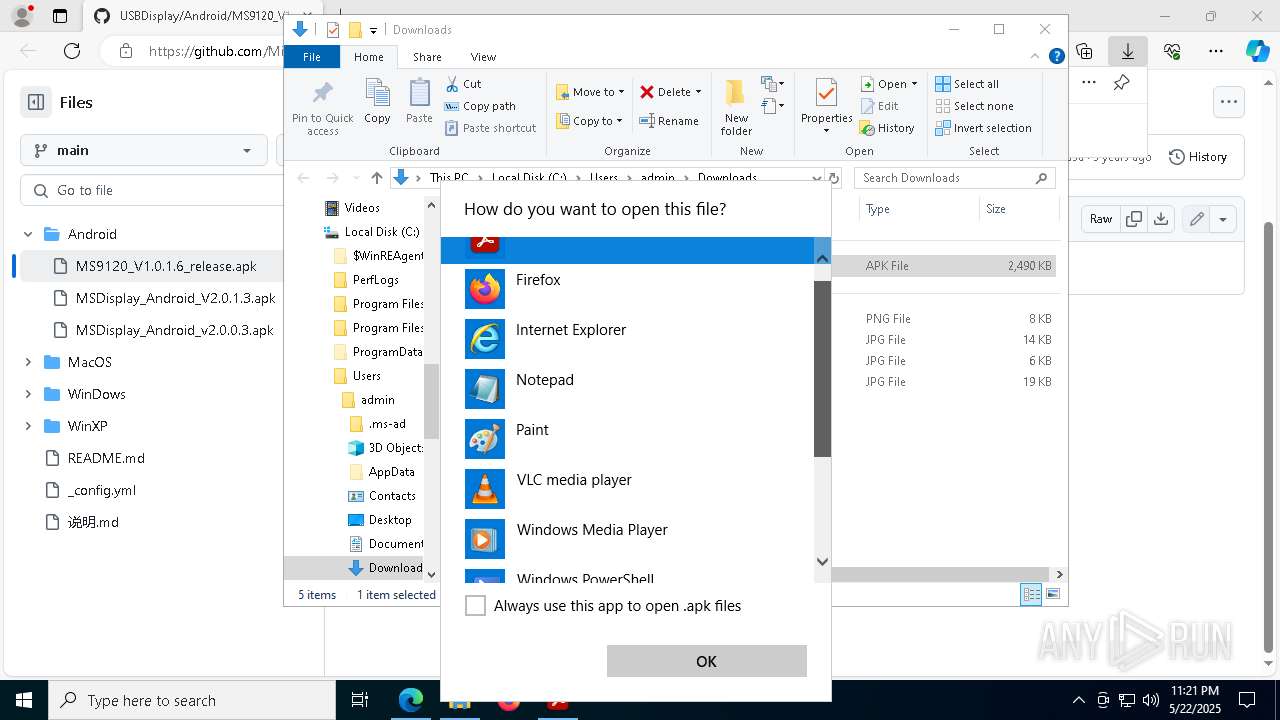Copy raw file icon on GitHub

point(1134,219)
